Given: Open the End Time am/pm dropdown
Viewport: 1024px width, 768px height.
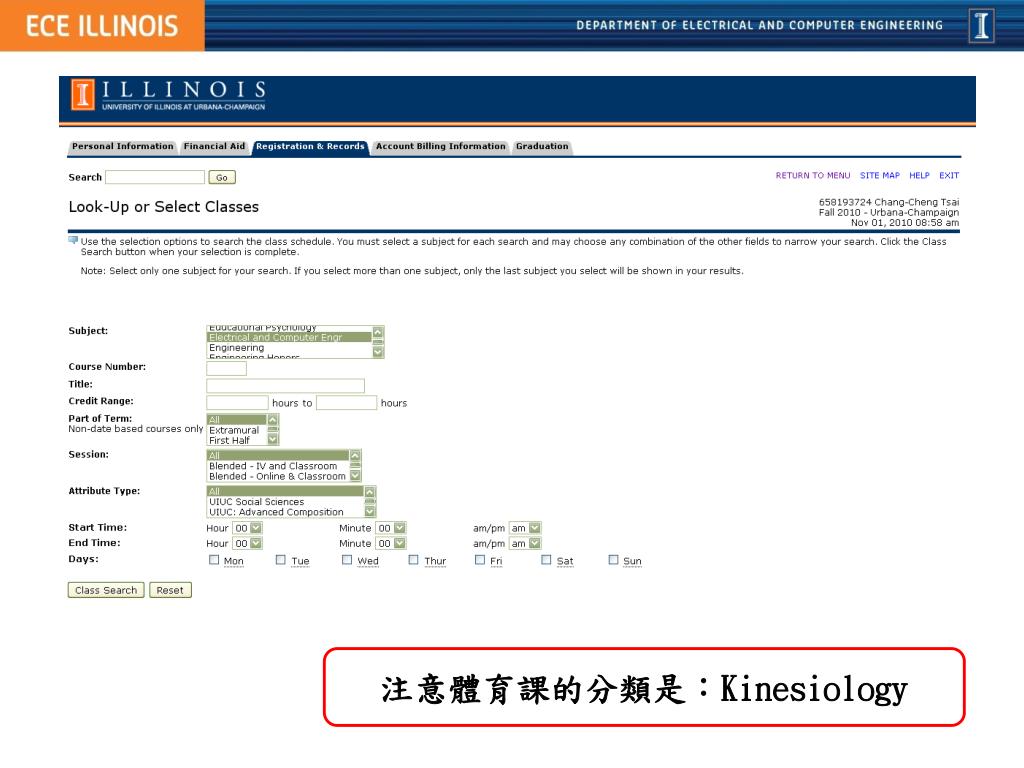Looking at the screenshot, I should pos(526,543).
